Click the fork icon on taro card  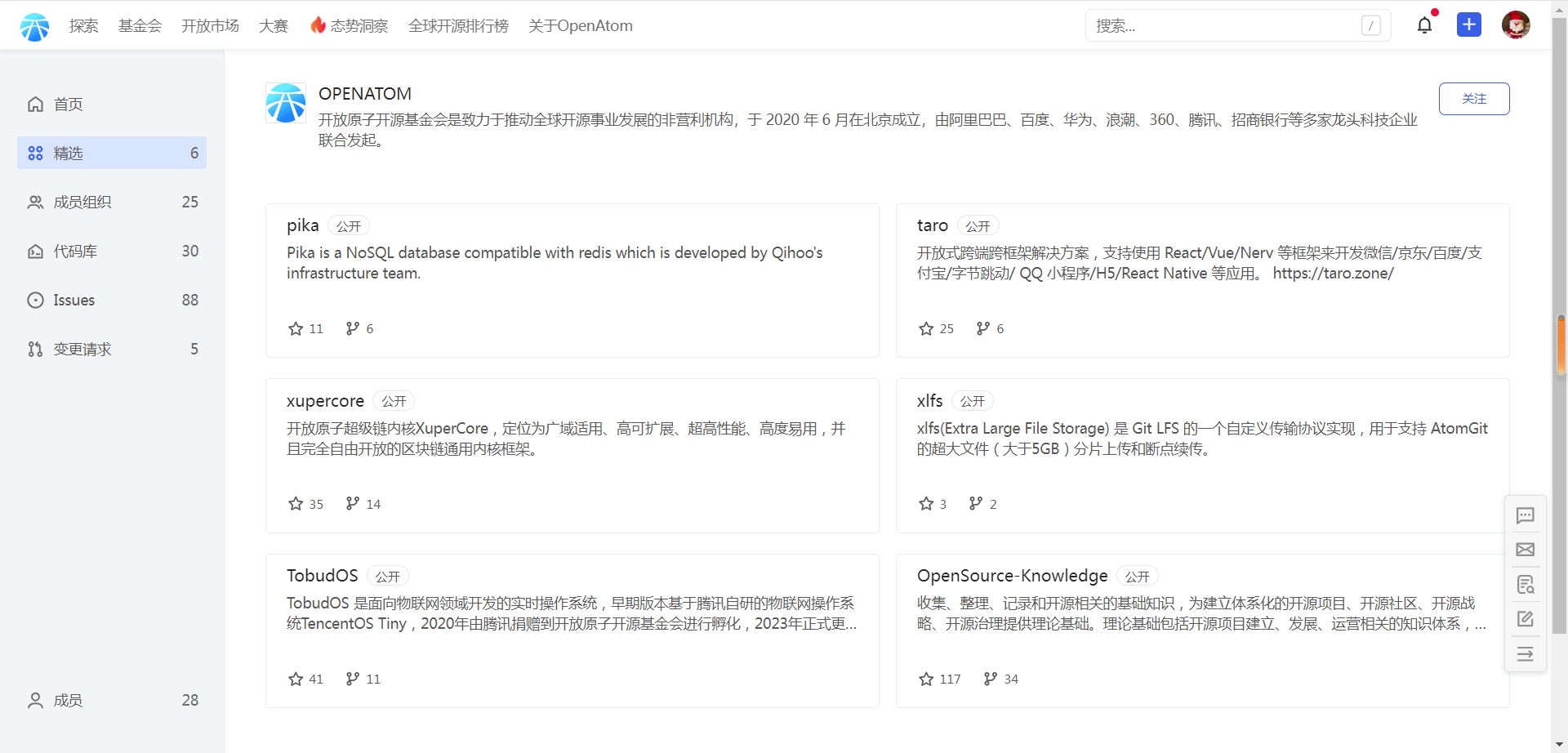point(982,328)
